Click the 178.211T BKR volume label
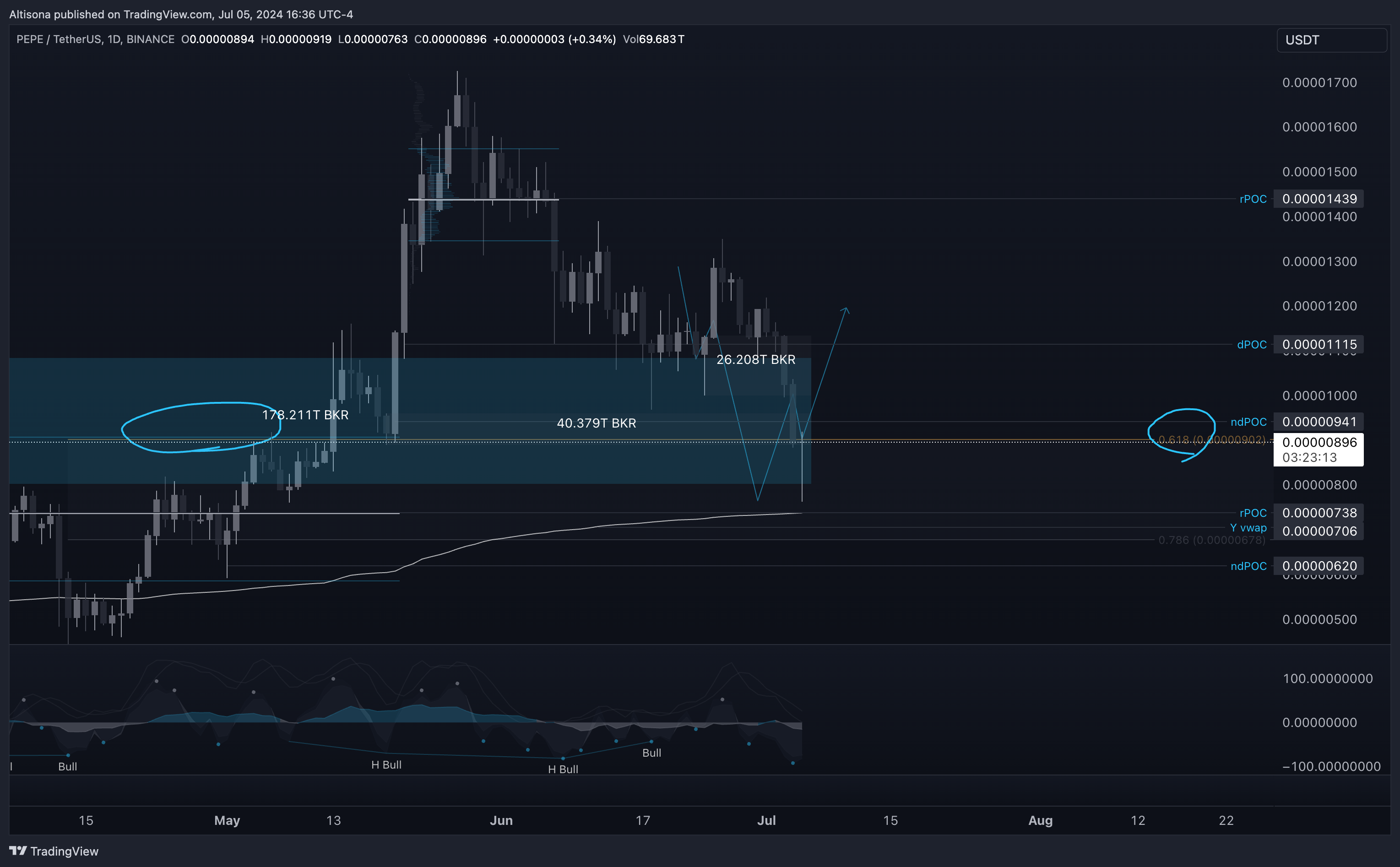The width and height of the screenshot is (1400, 867). tap(305, 415)
